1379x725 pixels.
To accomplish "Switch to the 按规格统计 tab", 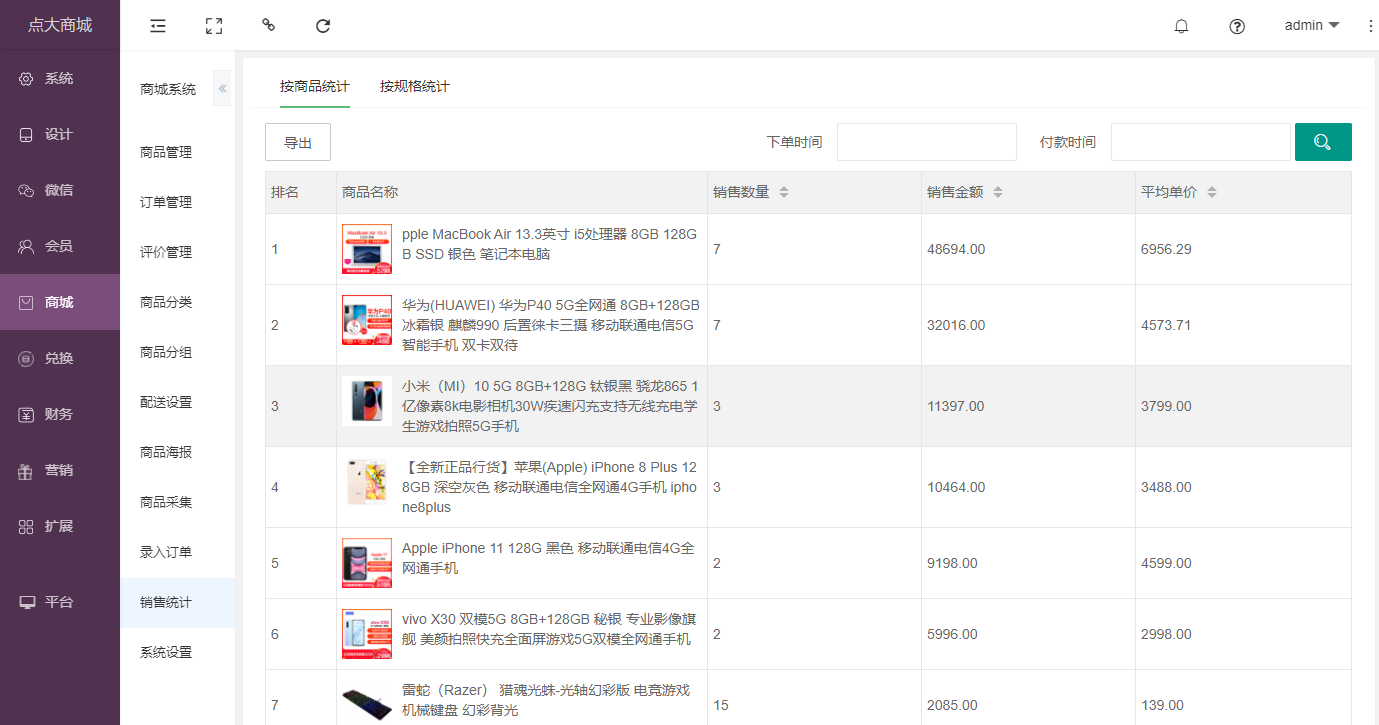I will pyautogui.click(x=415, y=86).
